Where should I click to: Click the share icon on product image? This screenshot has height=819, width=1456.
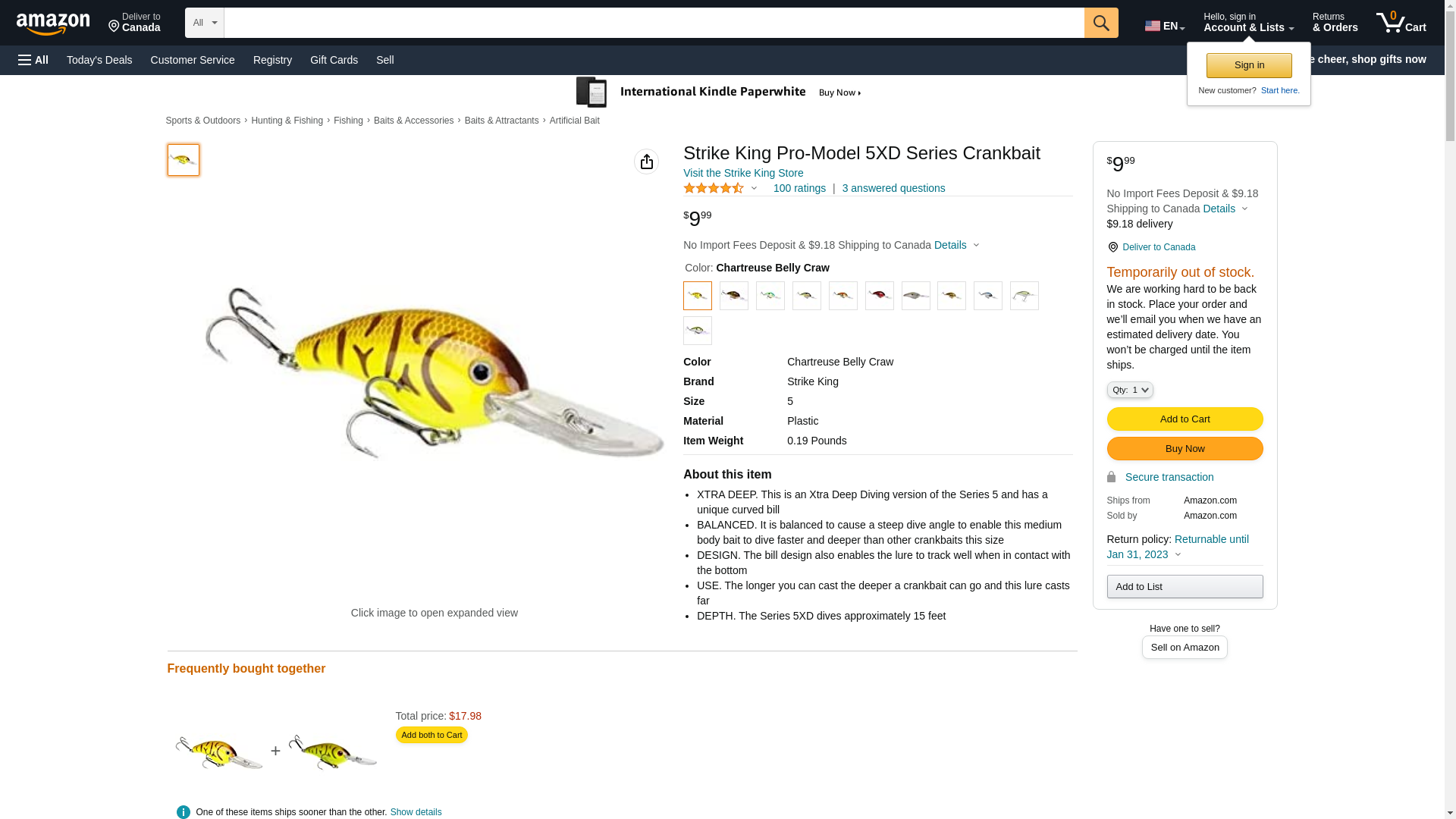646,162
